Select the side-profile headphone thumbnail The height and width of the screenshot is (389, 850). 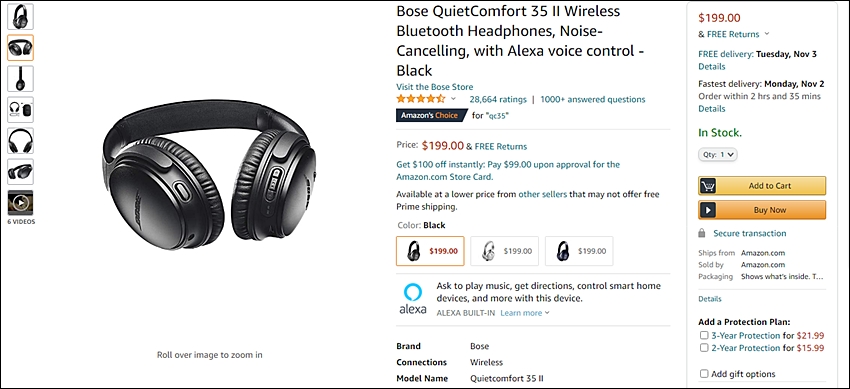coord(20,79)
